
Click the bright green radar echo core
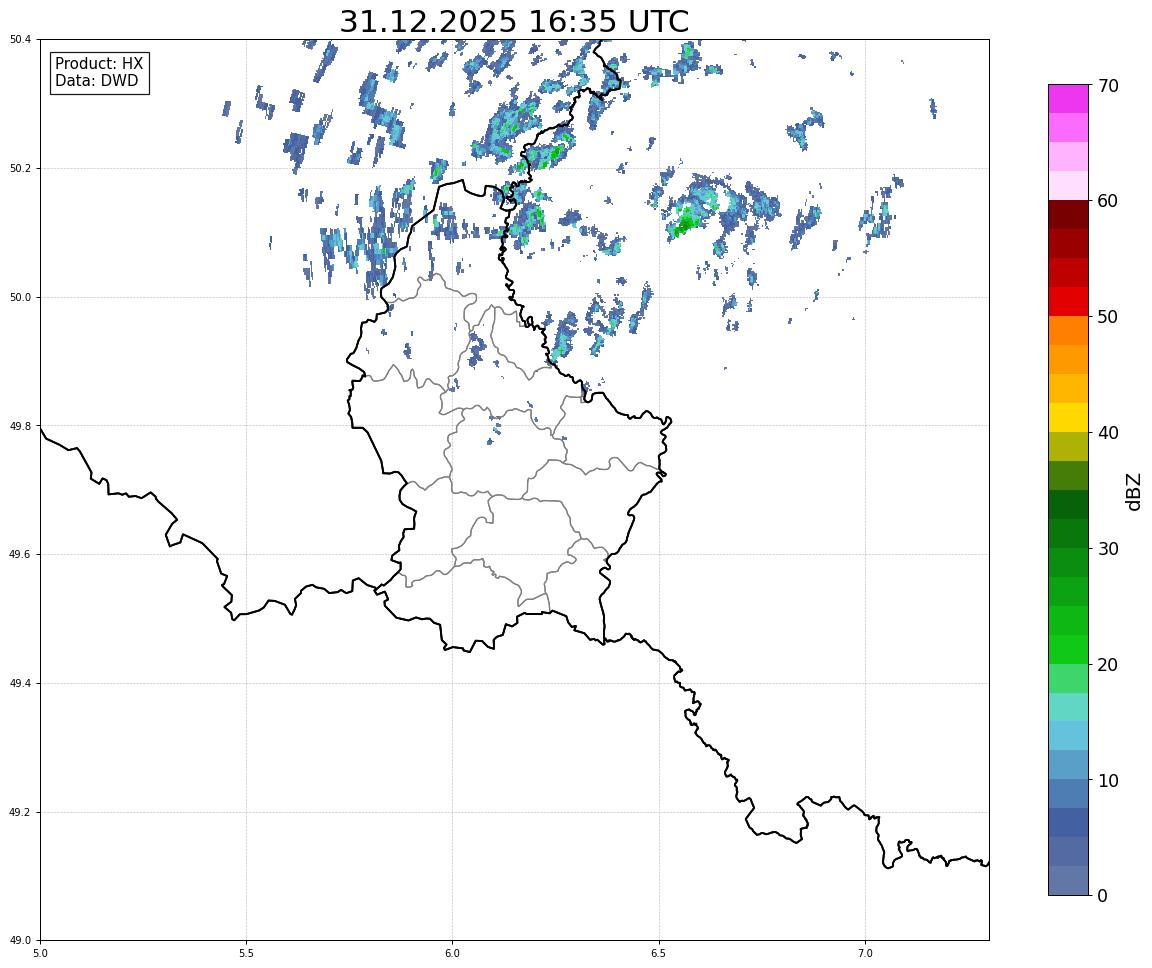pos(685,222)
